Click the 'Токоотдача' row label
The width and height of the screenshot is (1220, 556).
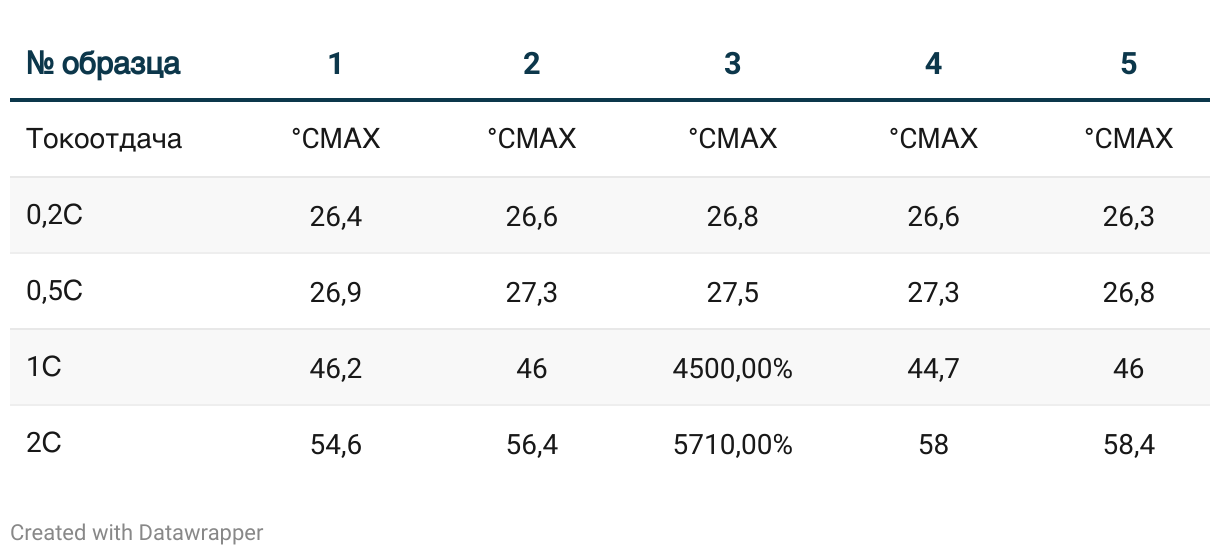pyautogui.click(x=104, y=138)
